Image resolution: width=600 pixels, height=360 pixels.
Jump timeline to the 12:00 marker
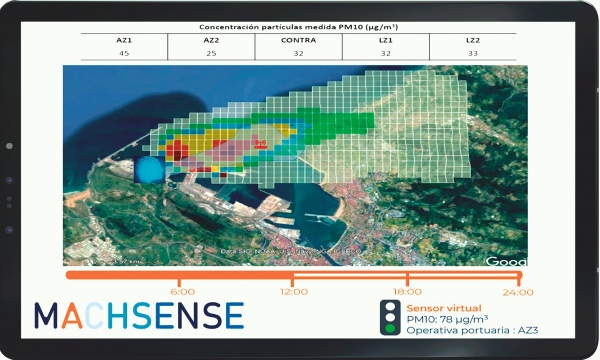click(294, 292)
